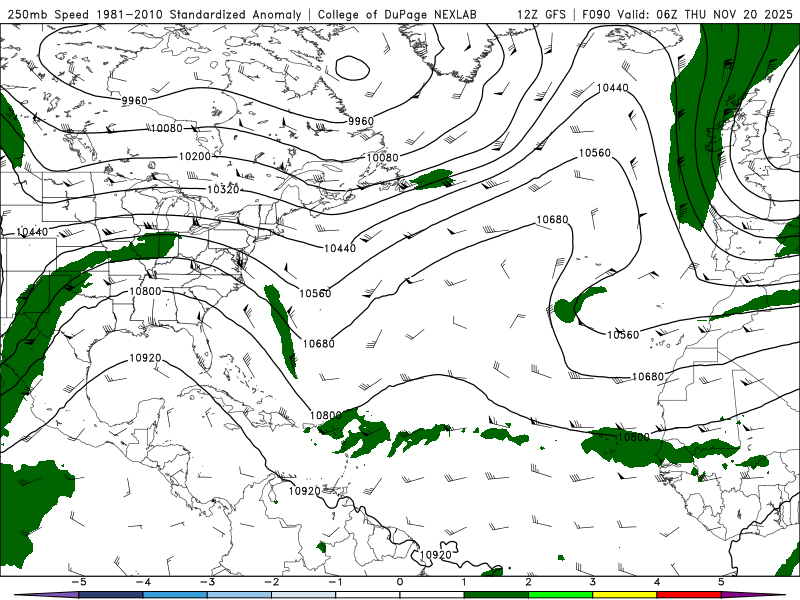Screen dimensions: 800x600
Task: Click the "0" tick label on the color scale
Action: (400, 582)
